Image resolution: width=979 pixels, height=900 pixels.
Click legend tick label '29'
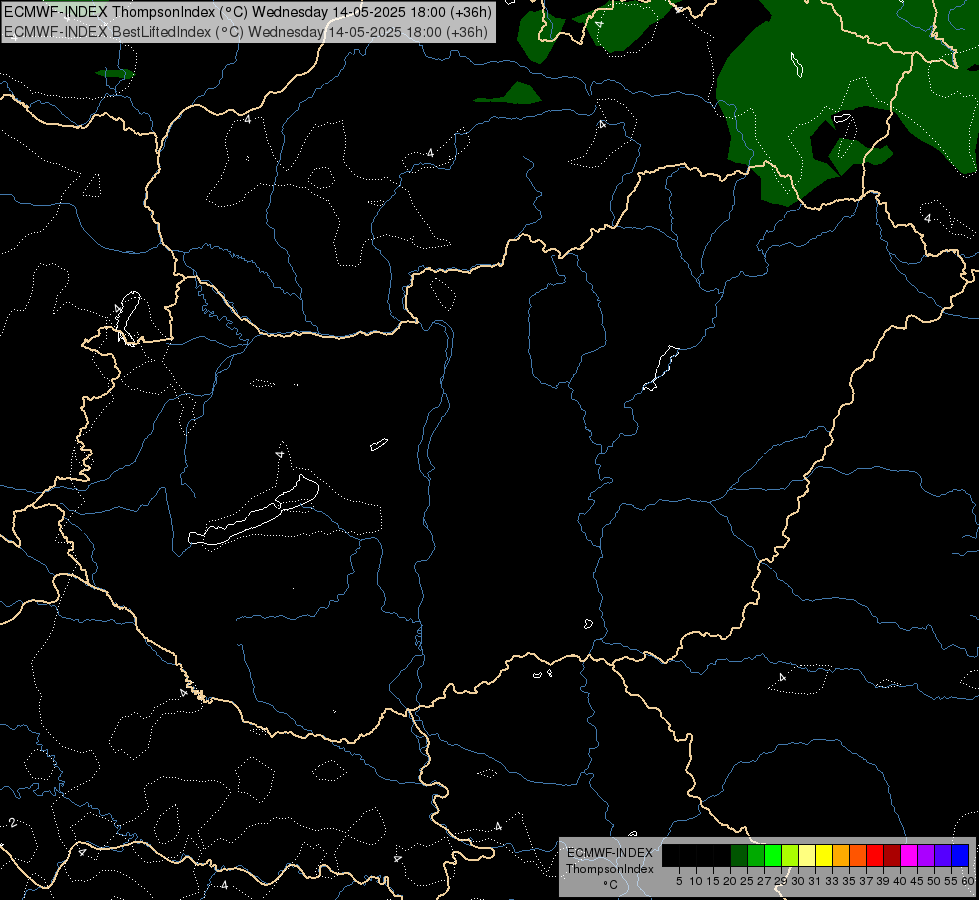(781, 881)
